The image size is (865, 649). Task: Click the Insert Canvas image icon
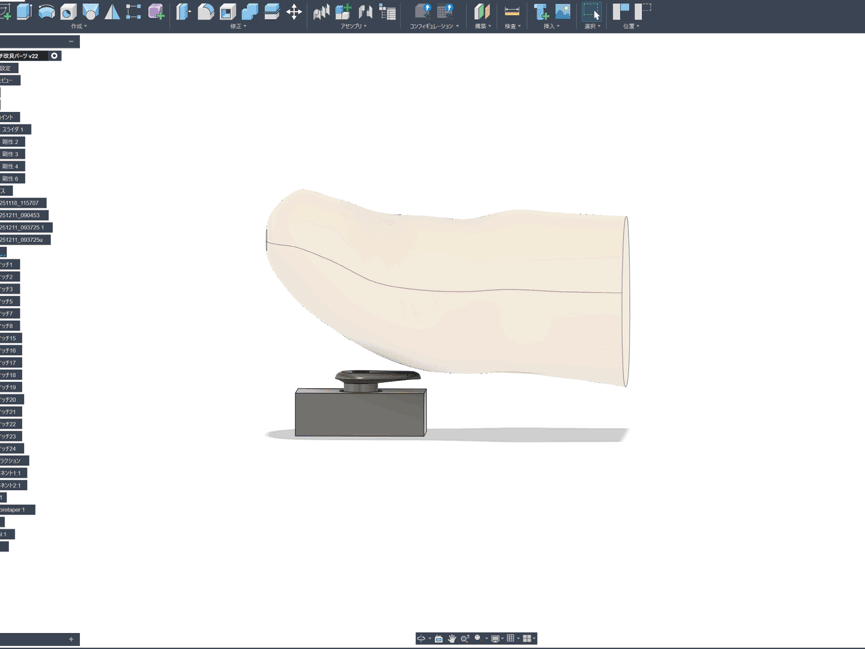pyautogui.click(x=563, y=12)
